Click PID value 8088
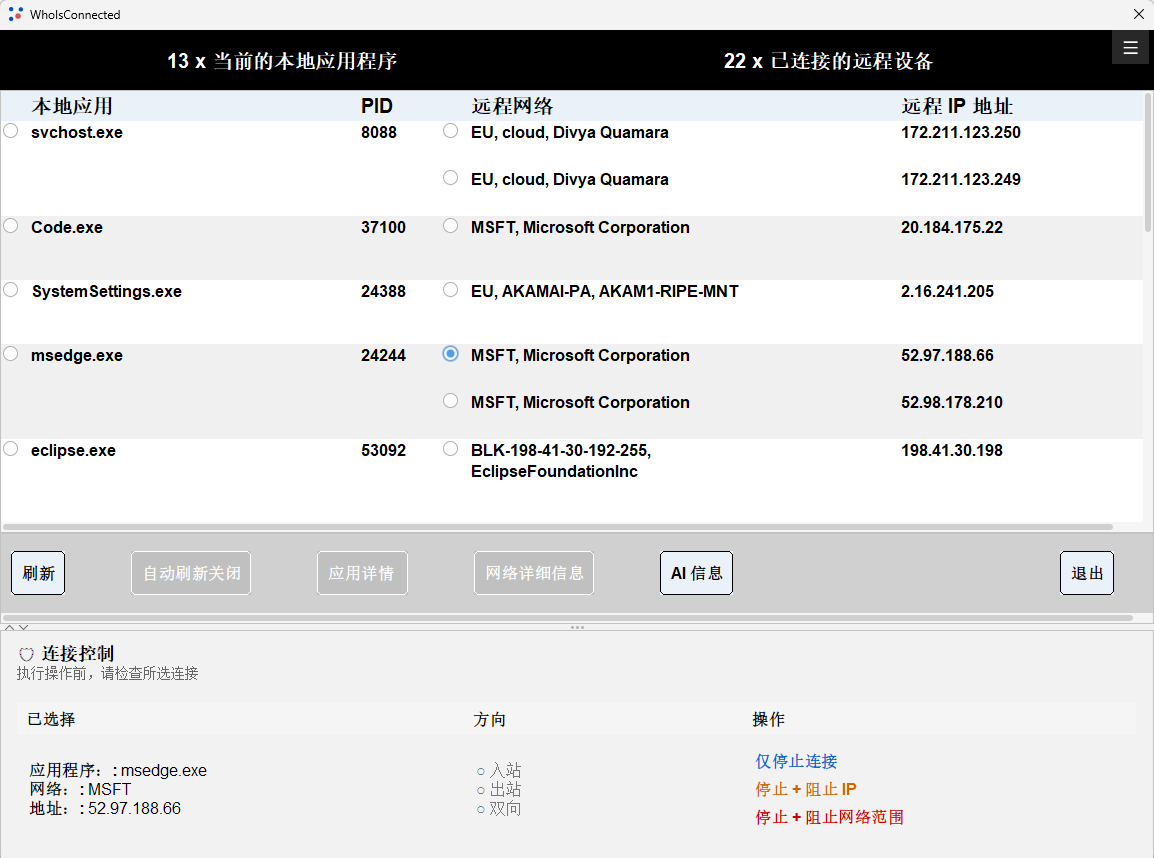This screenshot has height=858, width=1154. click(x=378, y=132)
